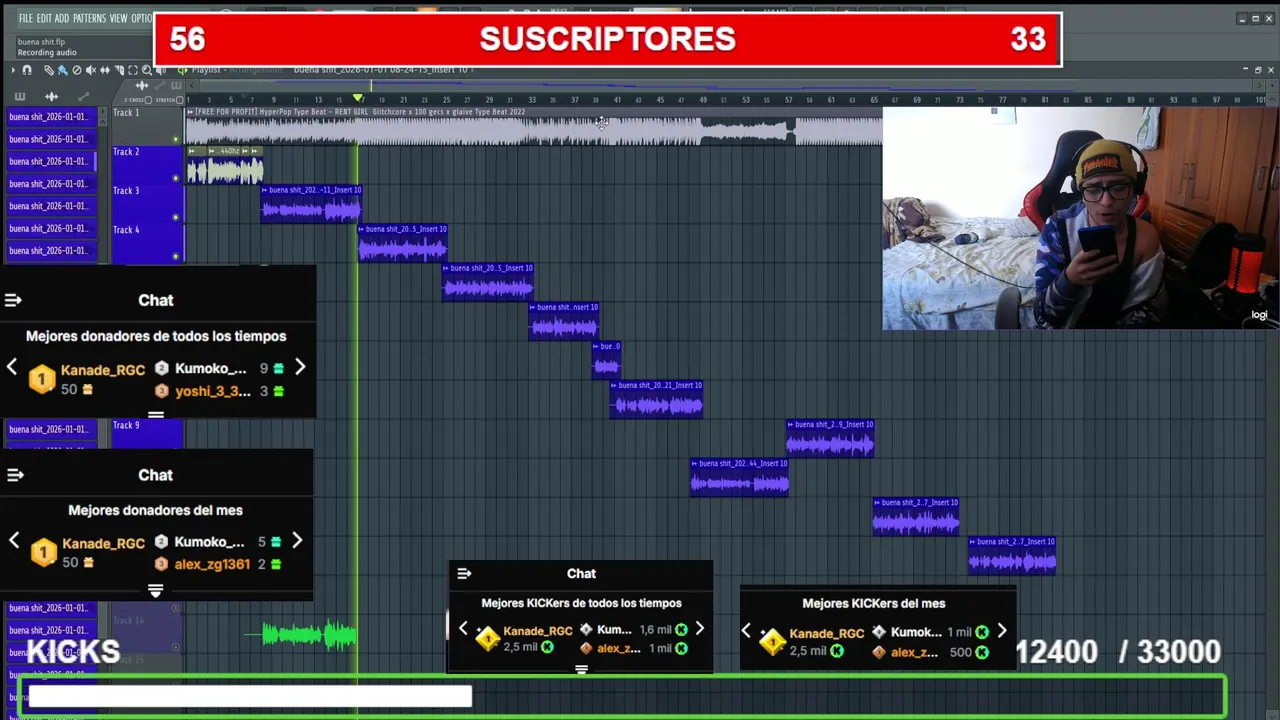This screenshot has height=720, width=1280.
Task: Go to previous page of all-time KICKers
Action: tap(463, 629)
